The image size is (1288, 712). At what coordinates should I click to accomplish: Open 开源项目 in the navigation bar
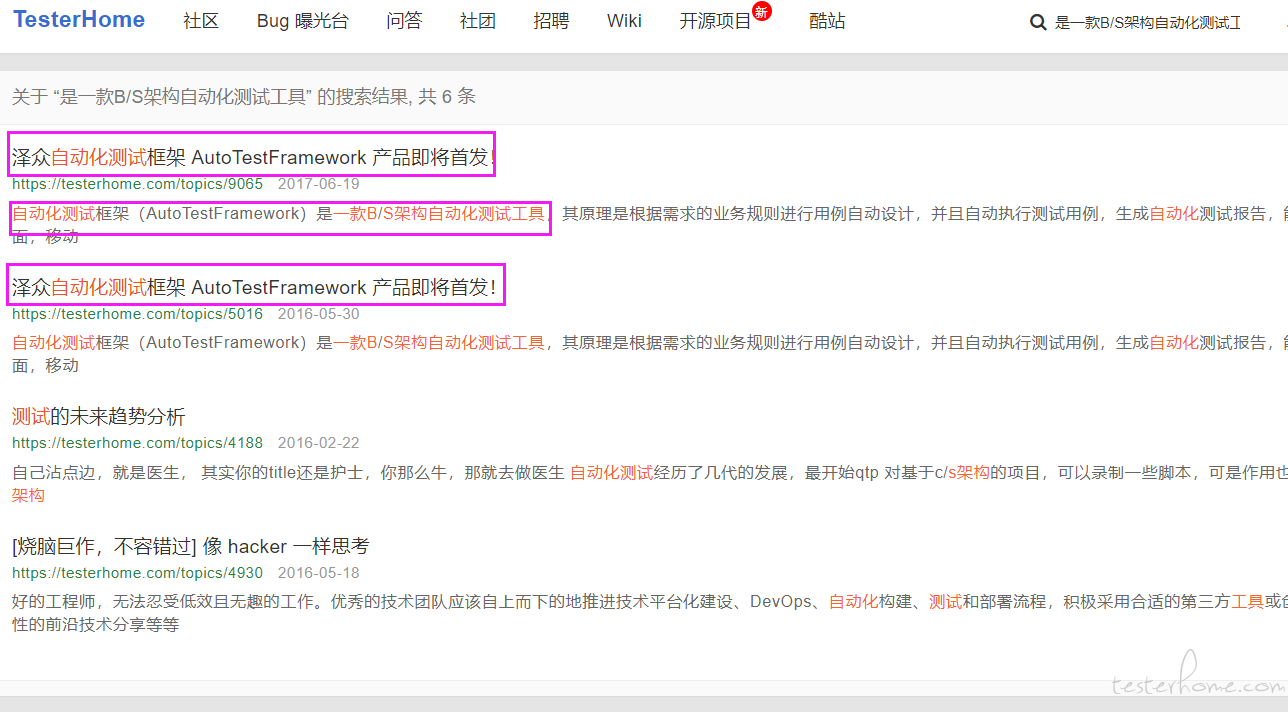point(715,21)
